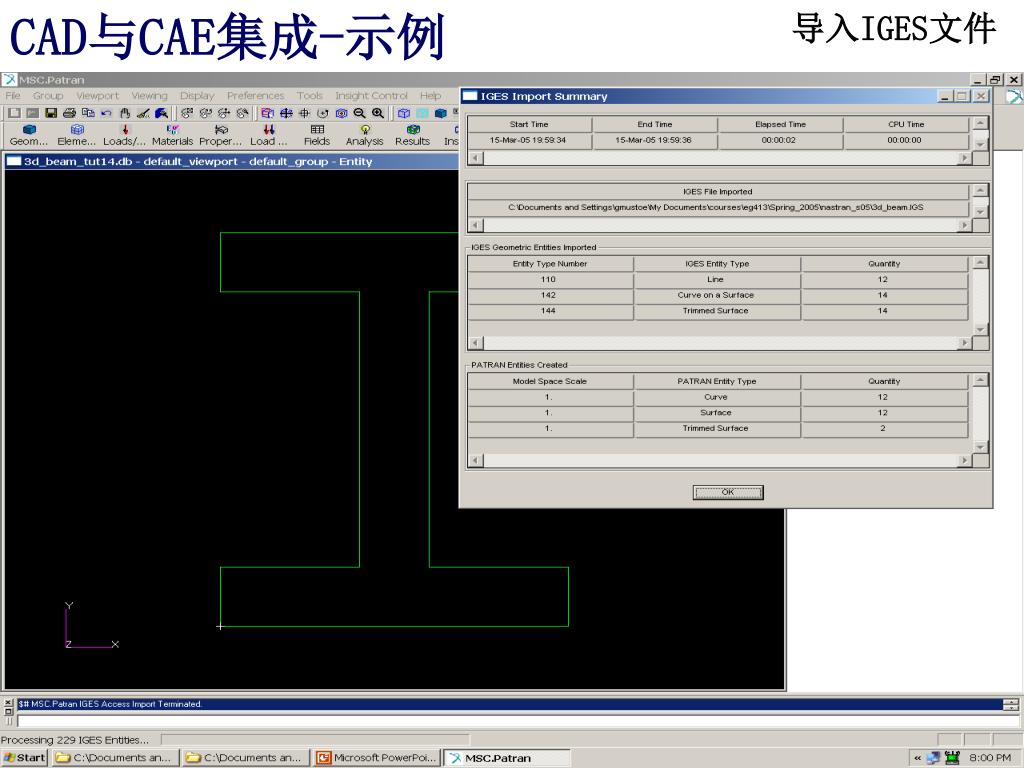
Task: Open the Fields application
Action: click(x=317, y=135)
